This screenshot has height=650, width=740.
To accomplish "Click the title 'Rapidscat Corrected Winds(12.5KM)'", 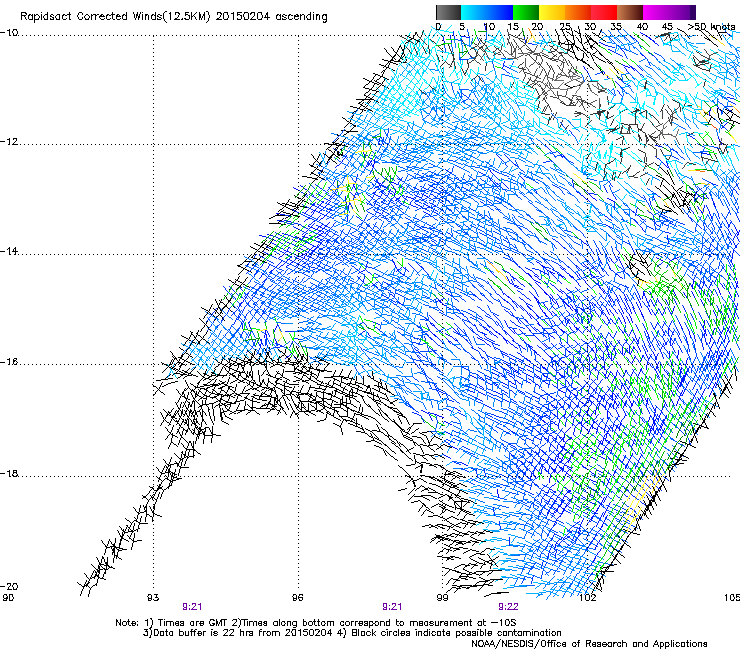I will coord(115,17).
